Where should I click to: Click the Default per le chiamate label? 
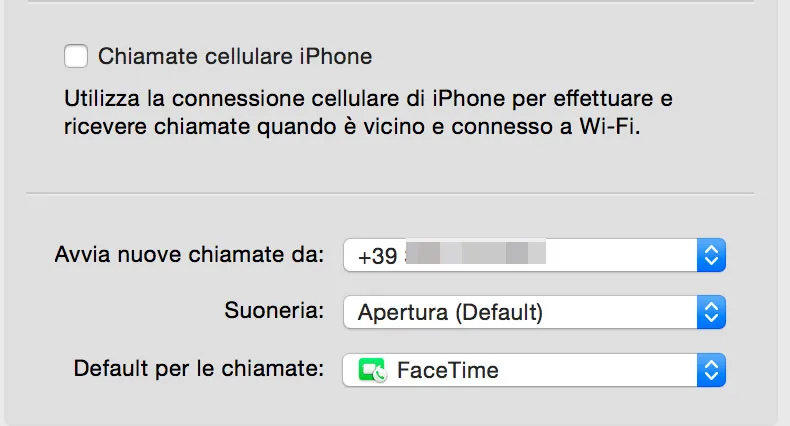tap(199, 369)
